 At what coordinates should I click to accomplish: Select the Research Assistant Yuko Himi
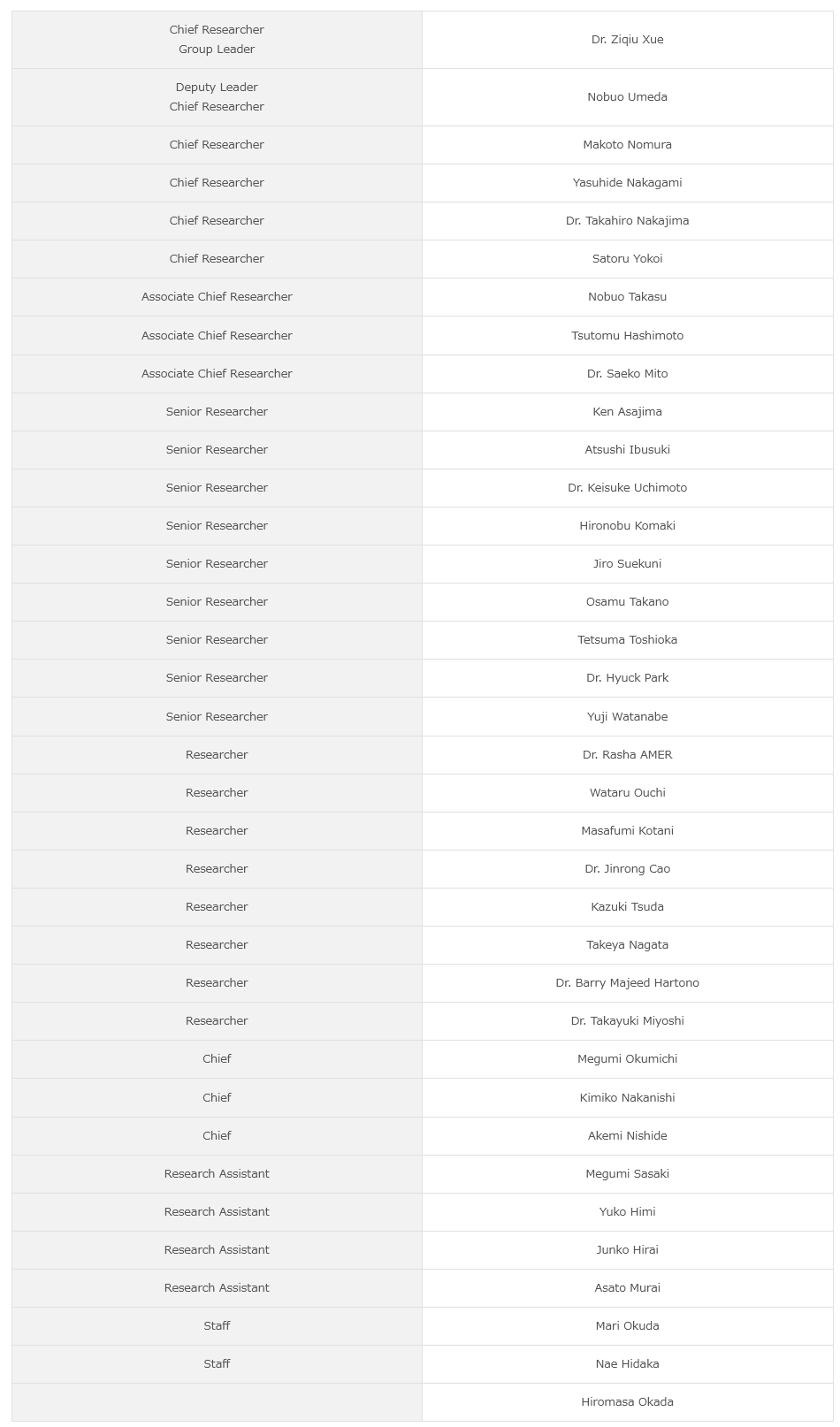(x=627, y=1212)
